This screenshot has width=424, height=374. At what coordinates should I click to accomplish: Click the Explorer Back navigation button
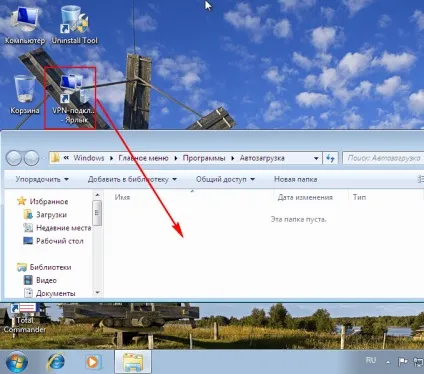[14, 158]
